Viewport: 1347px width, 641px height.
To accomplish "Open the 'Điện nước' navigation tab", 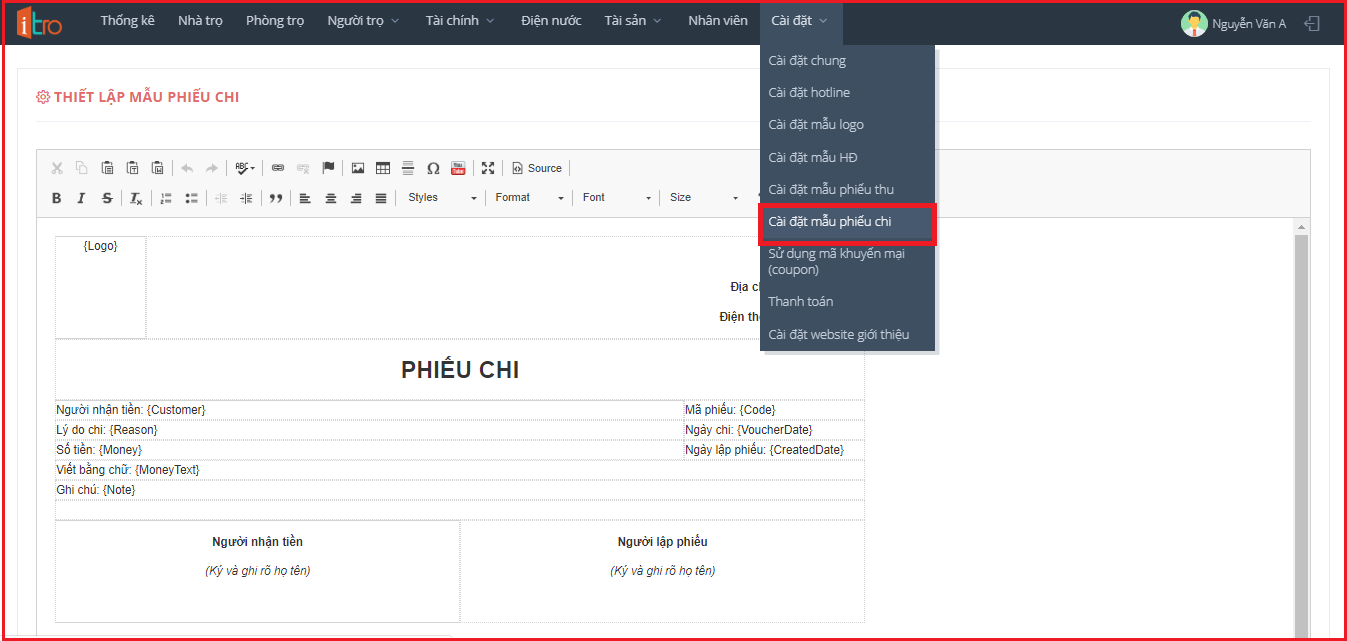I will tap(551, 21).
